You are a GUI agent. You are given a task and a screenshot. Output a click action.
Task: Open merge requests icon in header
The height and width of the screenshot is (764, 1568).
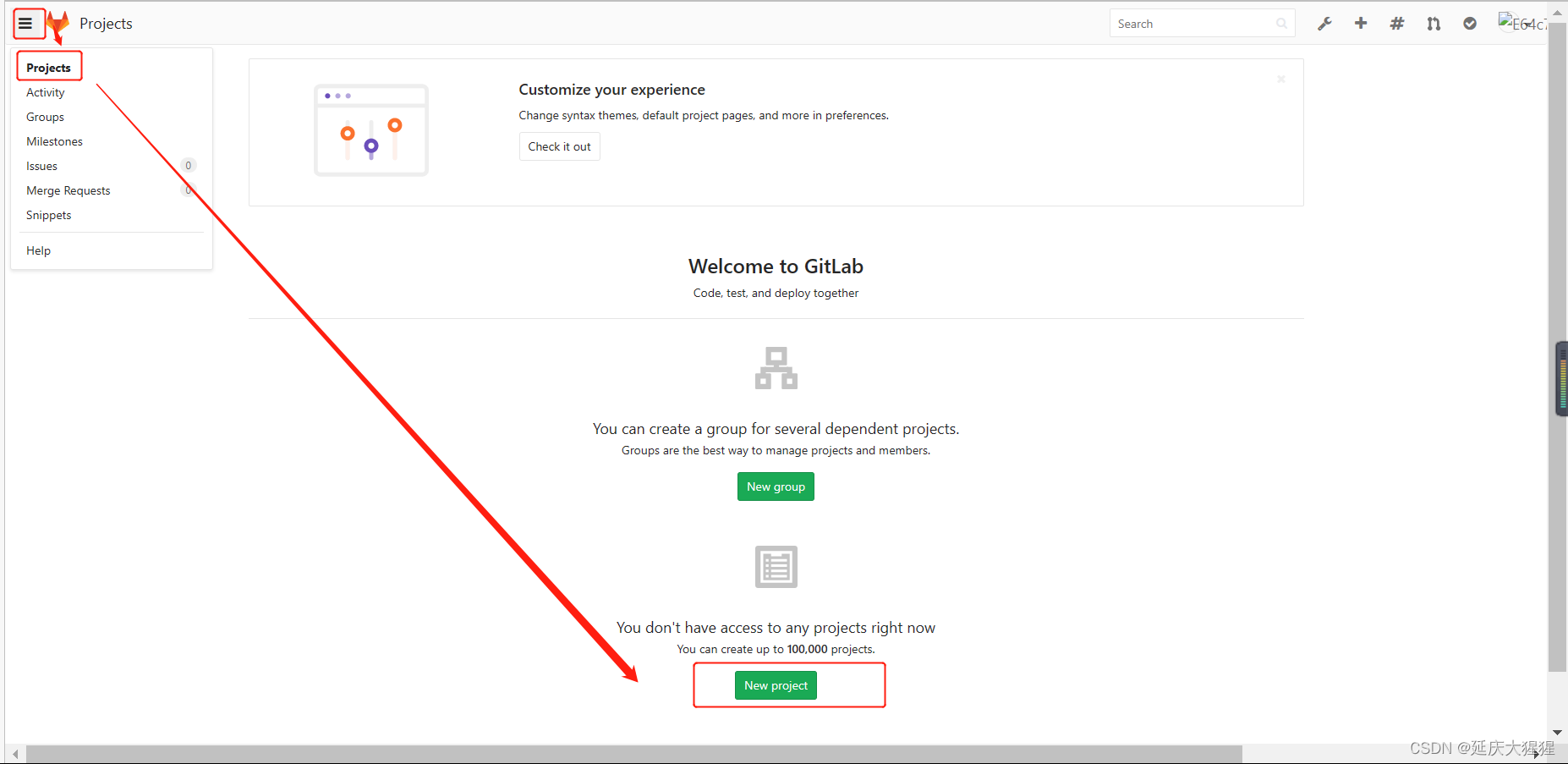click(1434, 24)
